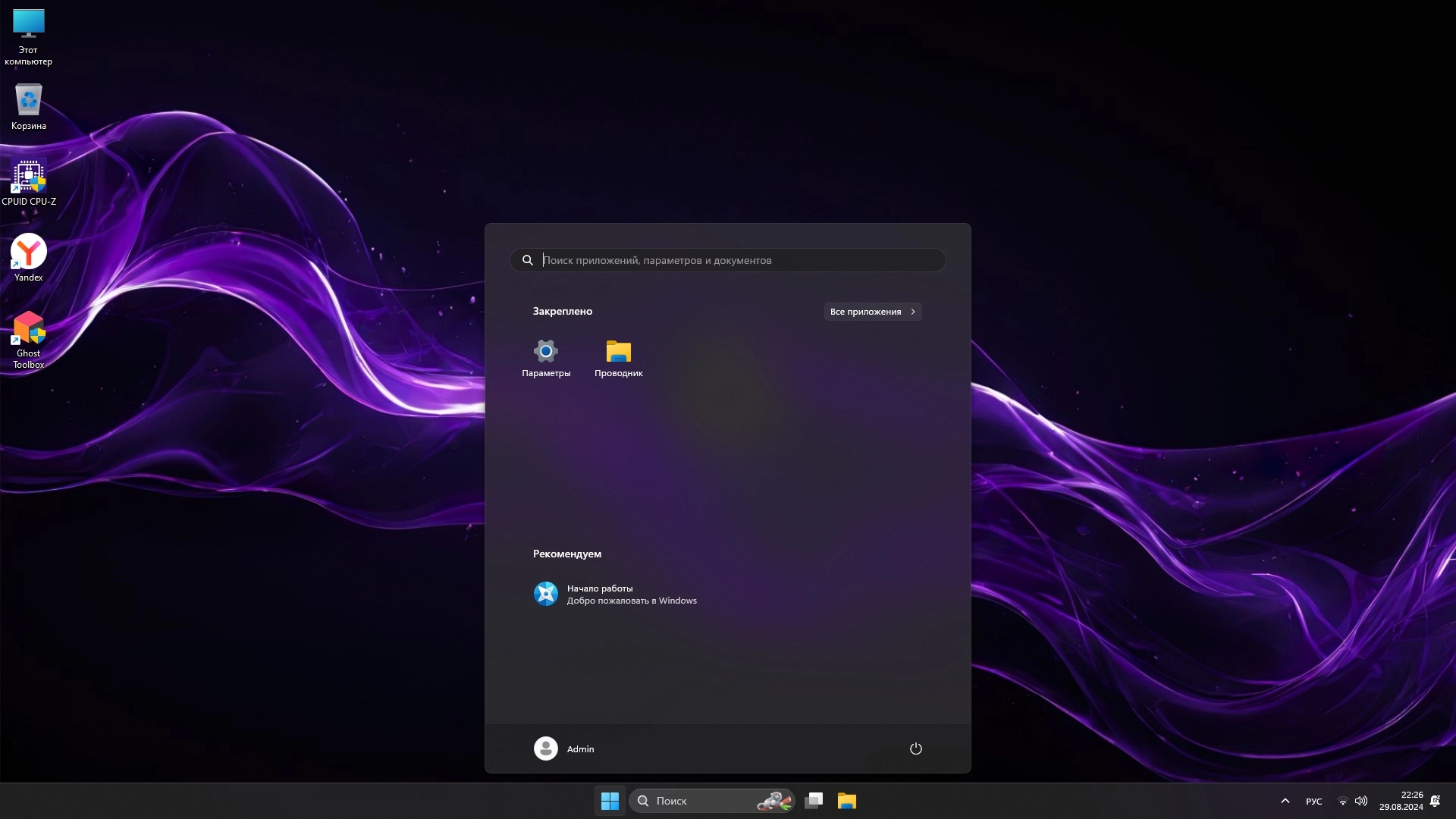Open volume speaker tray icon
The width and height of the screenshot is (1456, 819).
pos(1361,801)
